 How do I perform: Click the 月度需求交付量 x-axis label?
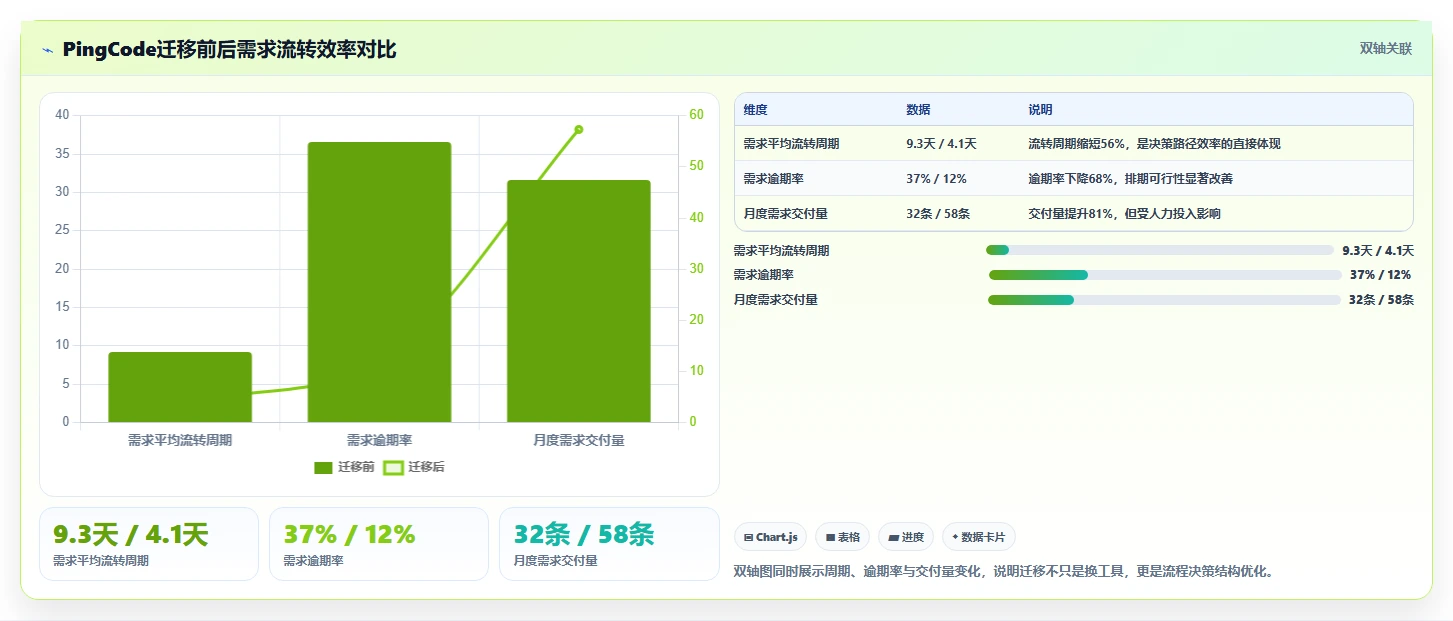[x=579, y=440]
